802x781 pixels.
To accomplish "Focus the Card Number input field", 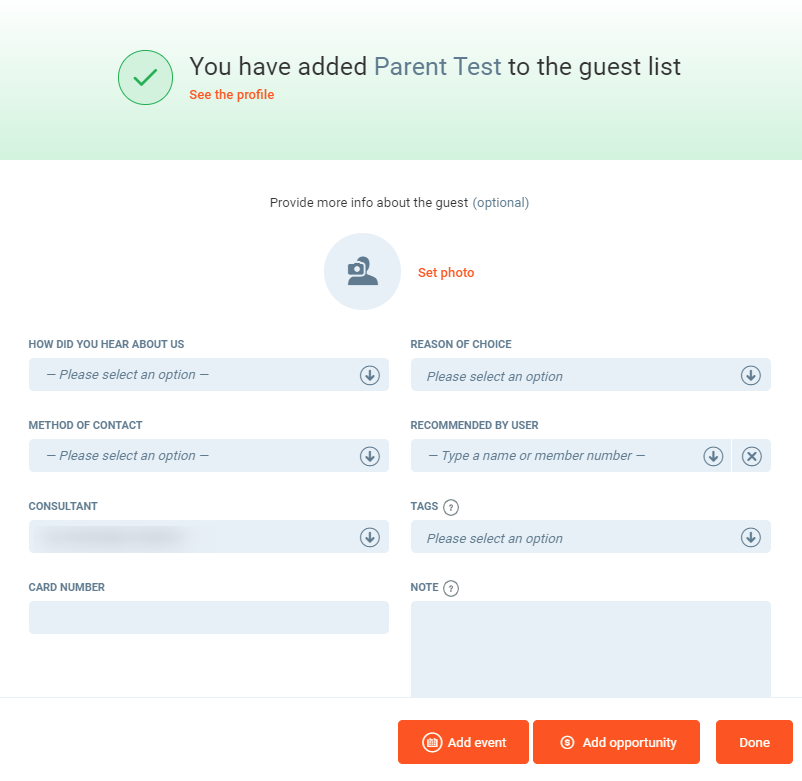I will point(208,617).
